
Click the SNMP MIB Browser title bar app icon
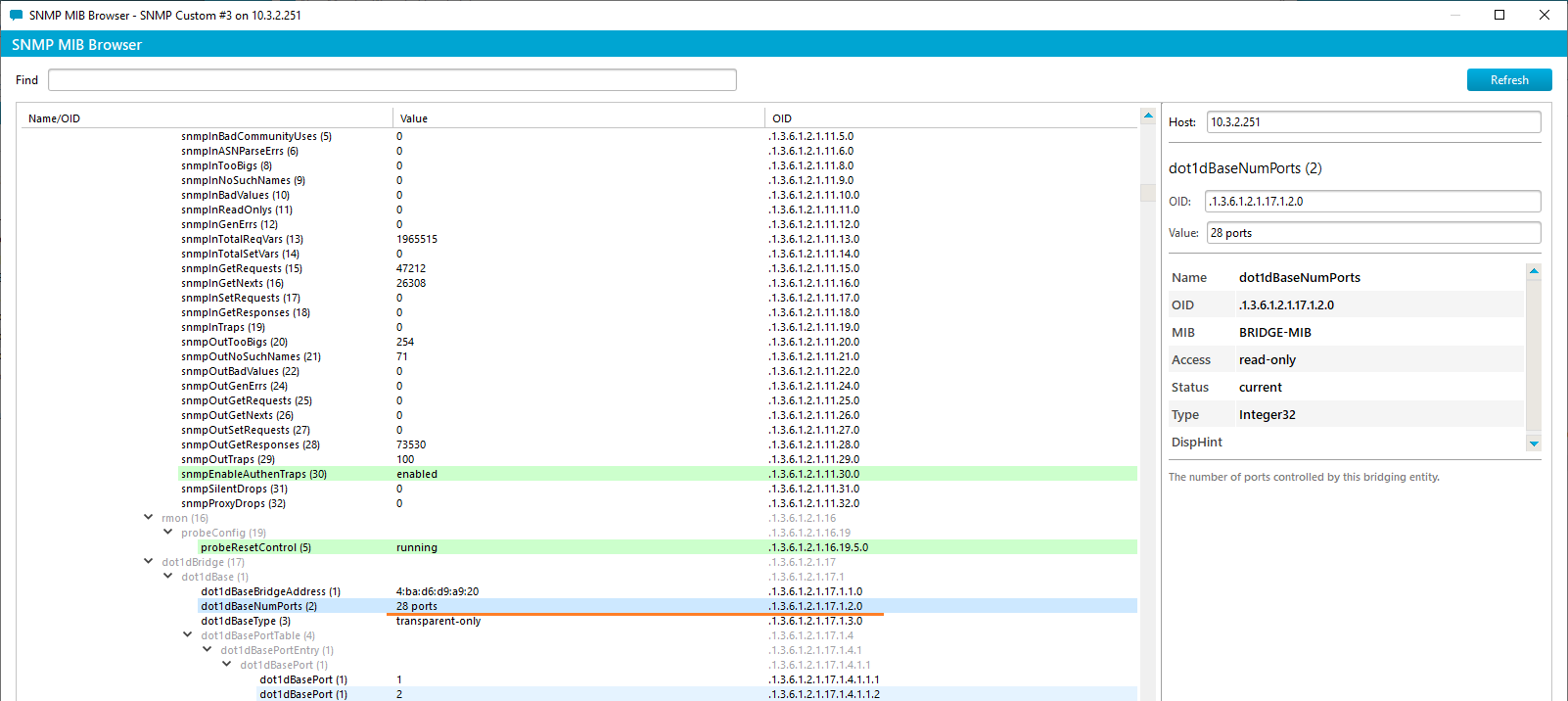pos(16,15)
